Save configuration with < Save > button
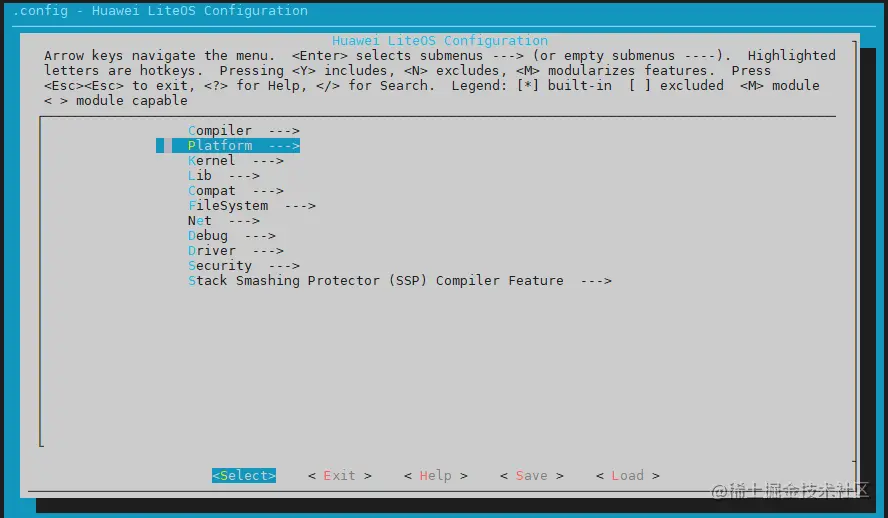The width and height of the screenshot is (888, 518). [x=532, y=476]
